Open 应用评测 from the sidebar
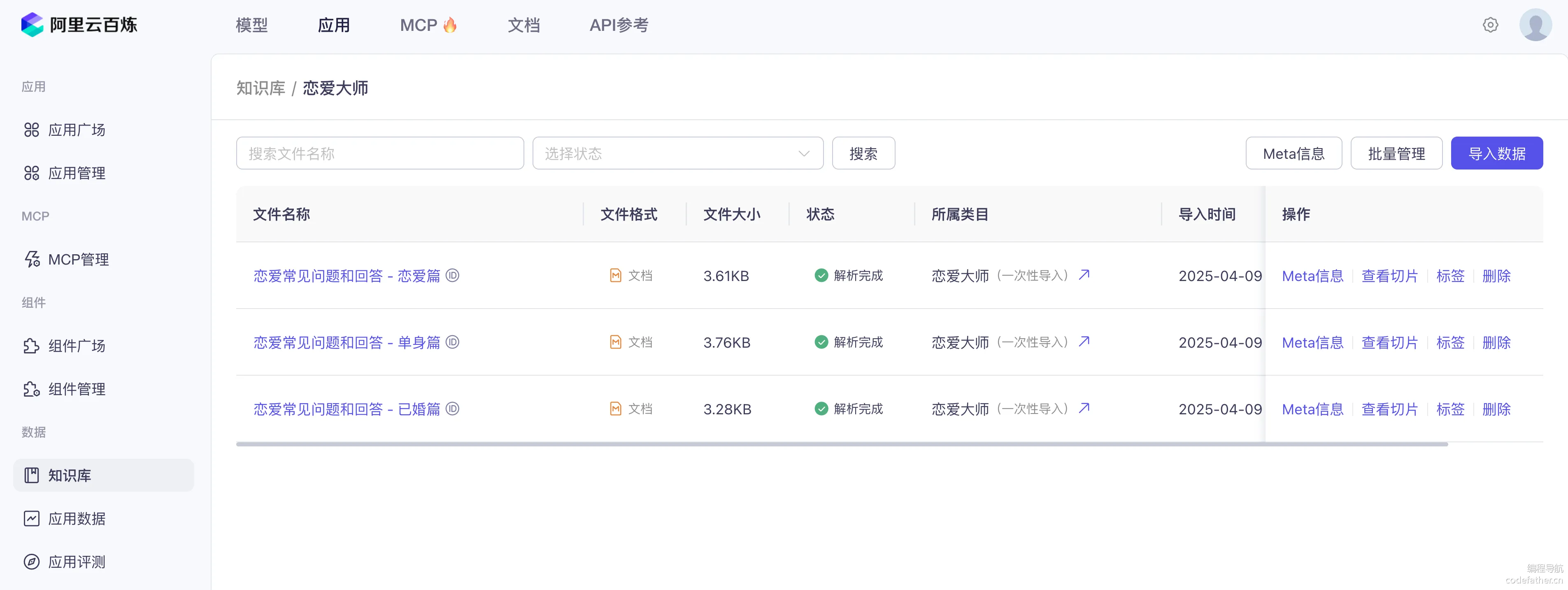1568x590 pixels. click(77, 562)
